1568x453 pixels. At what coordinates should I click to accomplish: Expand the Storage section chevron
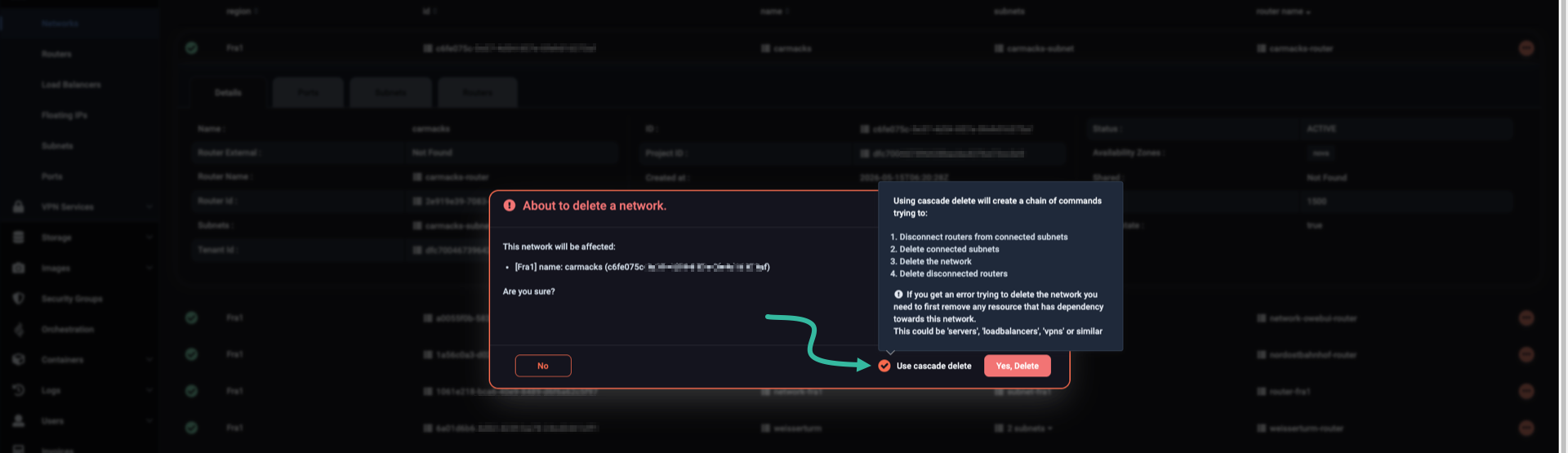[149, 238]
